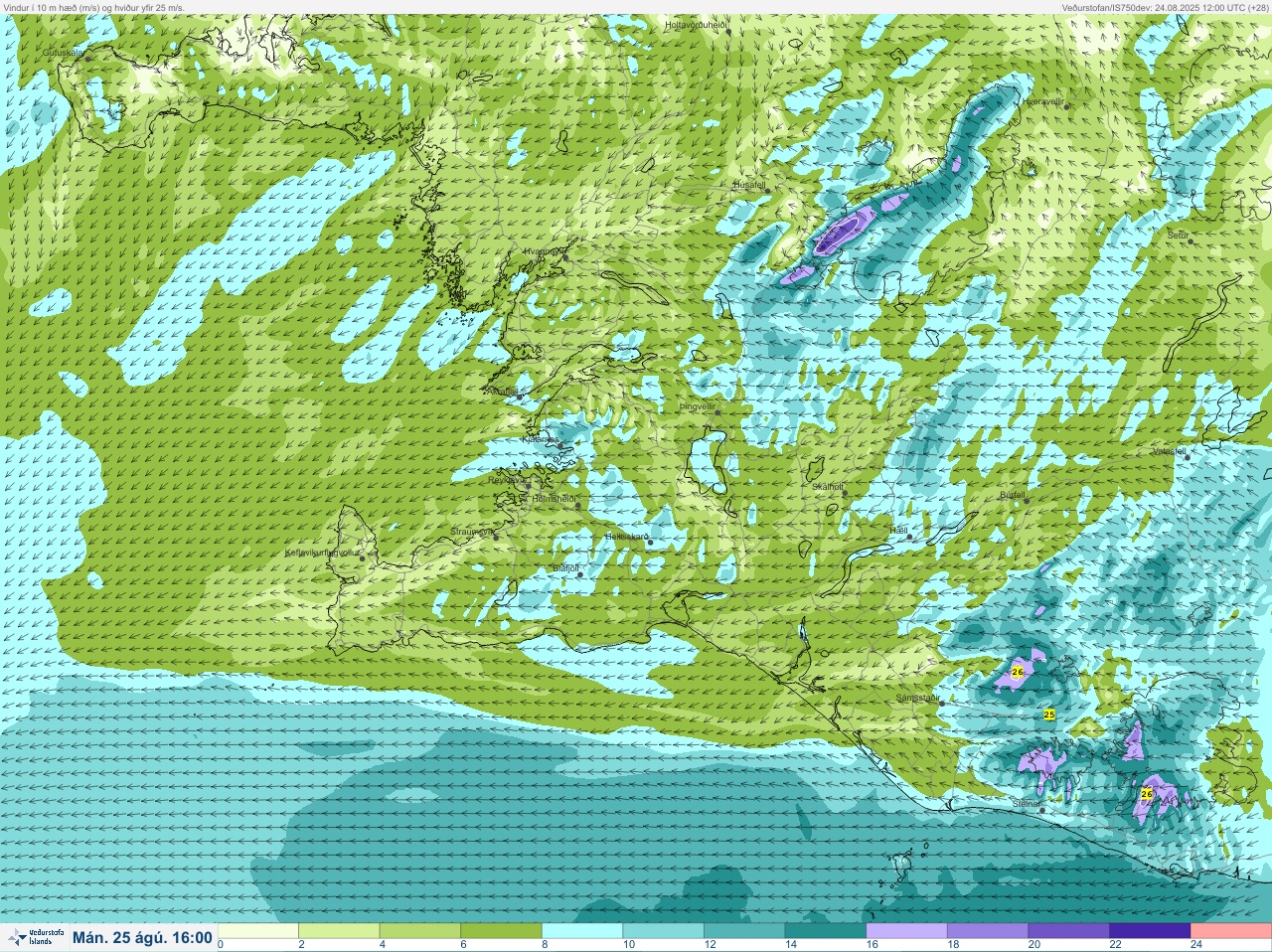Click the Húsafell station marker
Screen dimensions: 1272x952
pos(767,191)
